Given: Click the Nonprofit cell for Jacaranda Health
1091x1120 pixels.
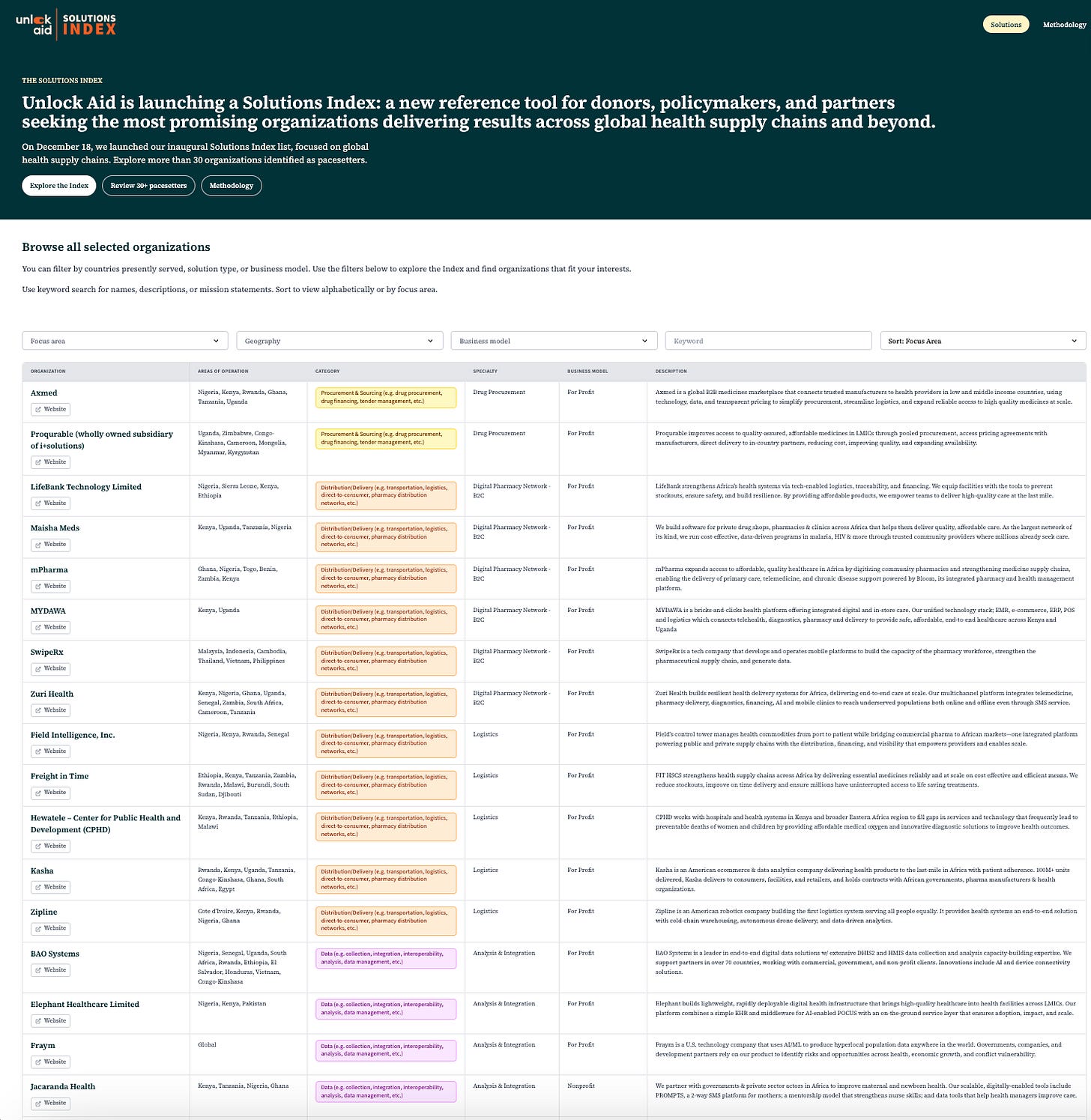Looking at the screenshot, I should click(581, 1086).
